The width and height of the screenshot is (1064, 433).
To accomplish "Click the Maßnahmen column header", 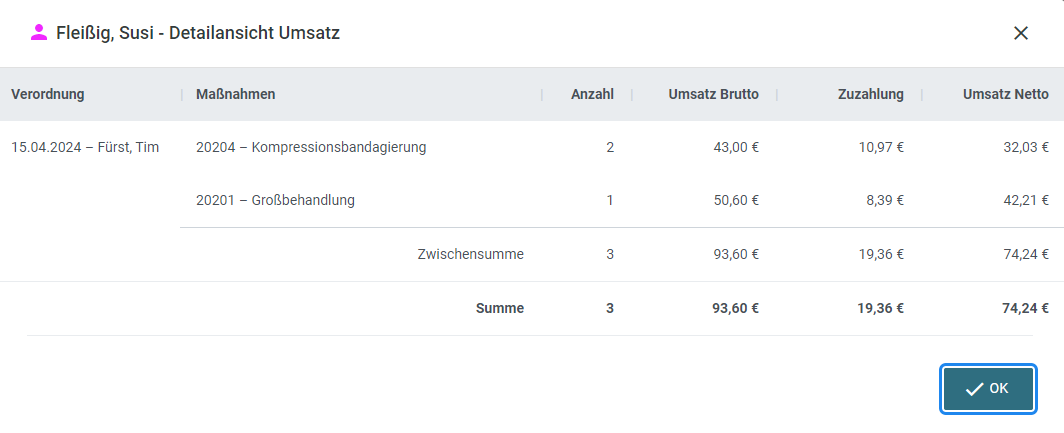I will [x=235, y=94].
